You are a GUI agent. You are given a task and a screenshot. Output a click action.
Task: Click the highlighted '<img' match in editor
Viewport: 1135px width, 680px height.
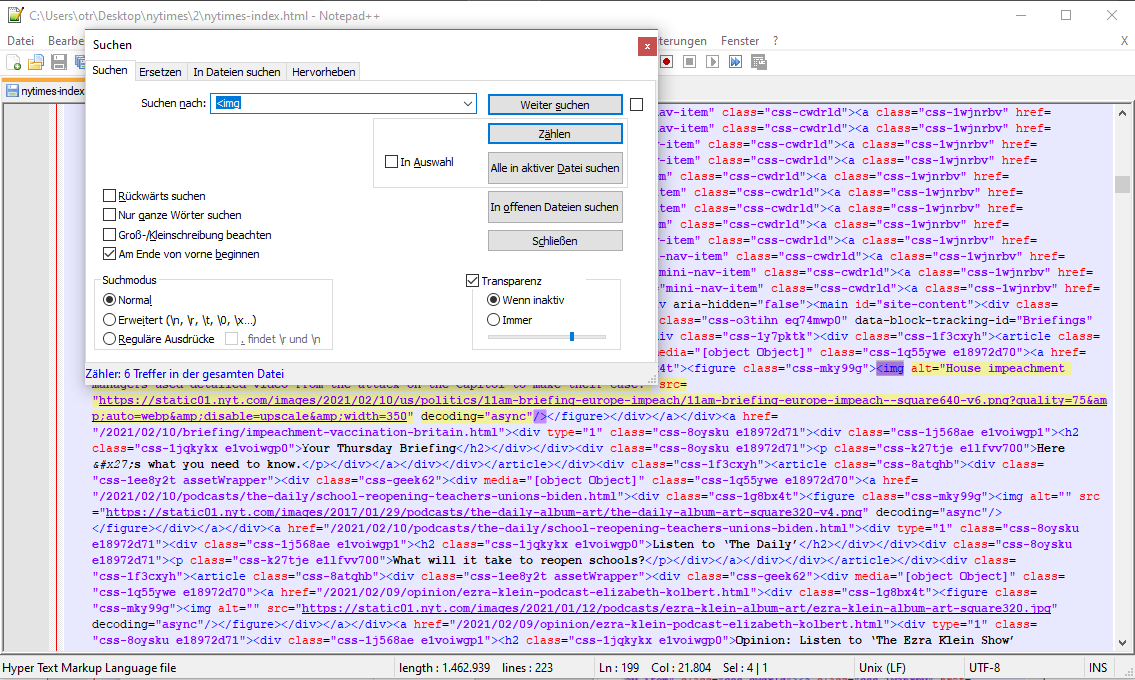tap(890, 368)
